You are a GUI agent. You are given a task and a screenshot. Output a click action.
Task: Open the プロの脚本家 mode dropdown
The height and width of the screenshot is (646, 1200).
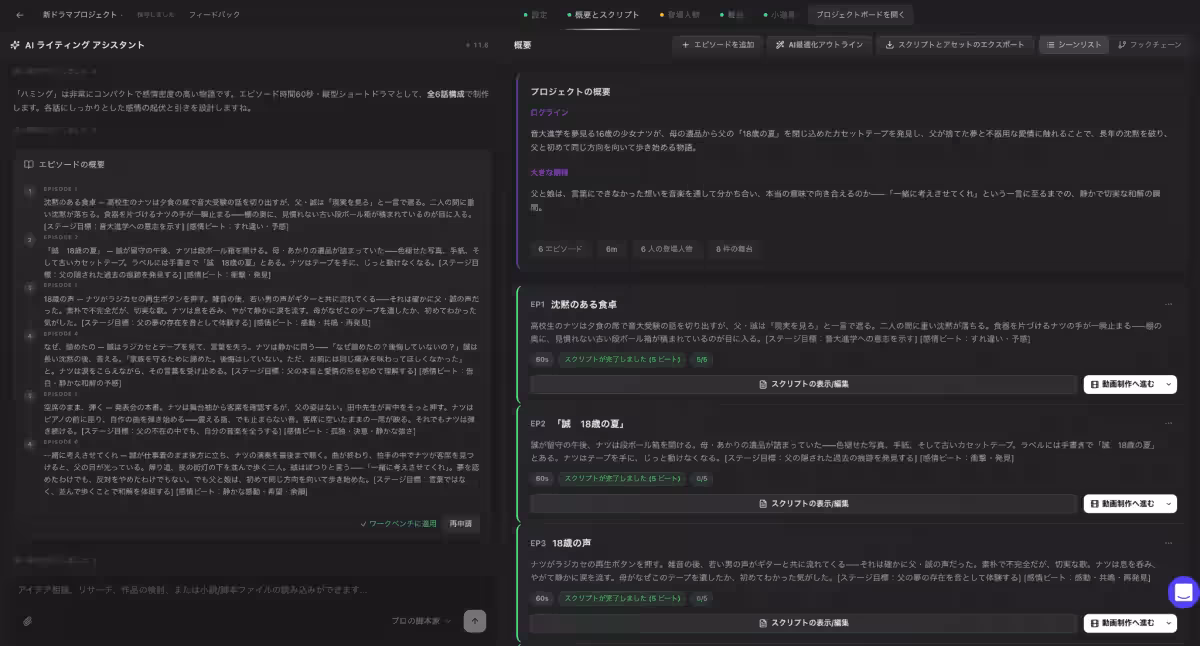point(420,621)
